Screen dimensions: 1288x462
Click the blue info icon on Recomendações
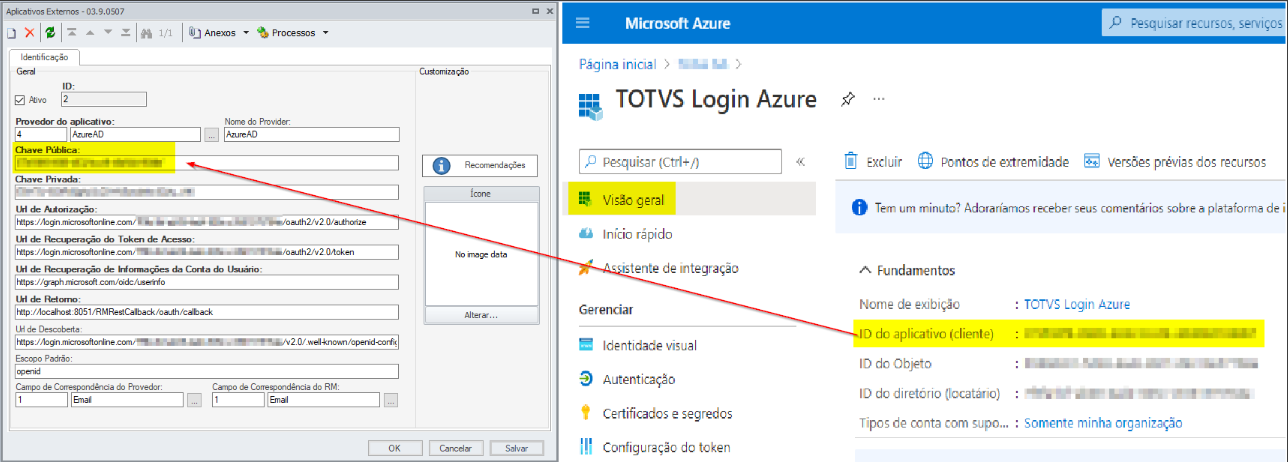(x=442, y=166)
